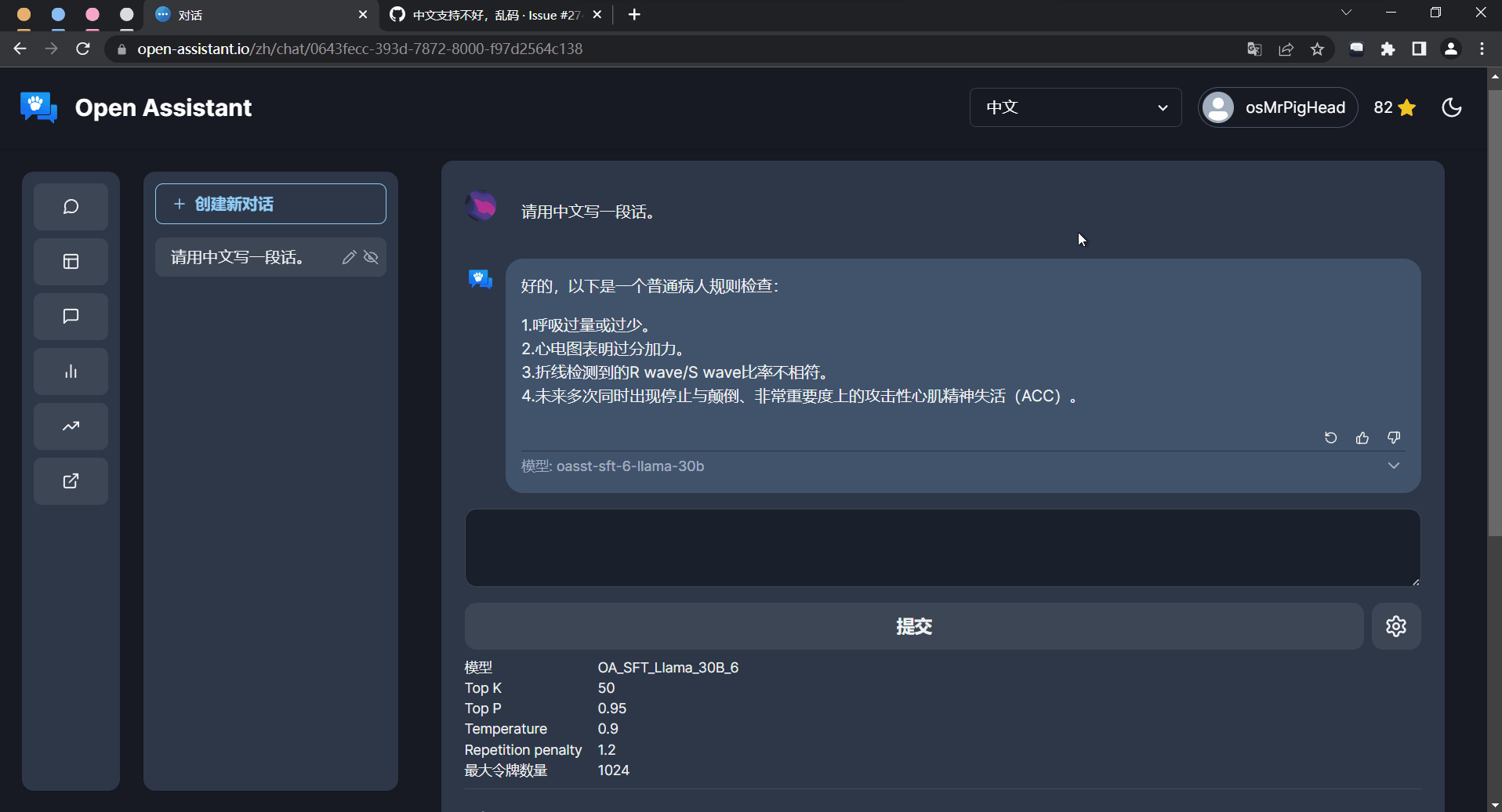1502x812 pixels.
Task: Click the Temperature value 0.9
Action: click(608, 729)
